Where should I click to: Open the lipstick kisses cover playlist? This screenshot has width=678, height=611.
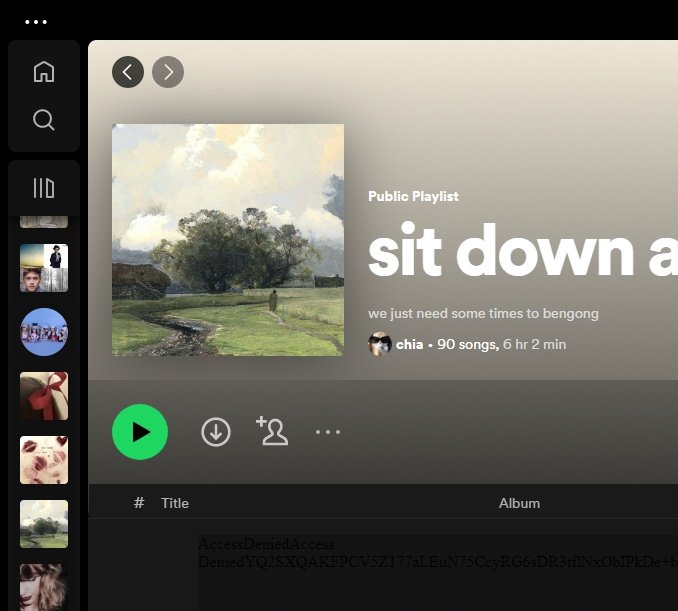point(44,460)
